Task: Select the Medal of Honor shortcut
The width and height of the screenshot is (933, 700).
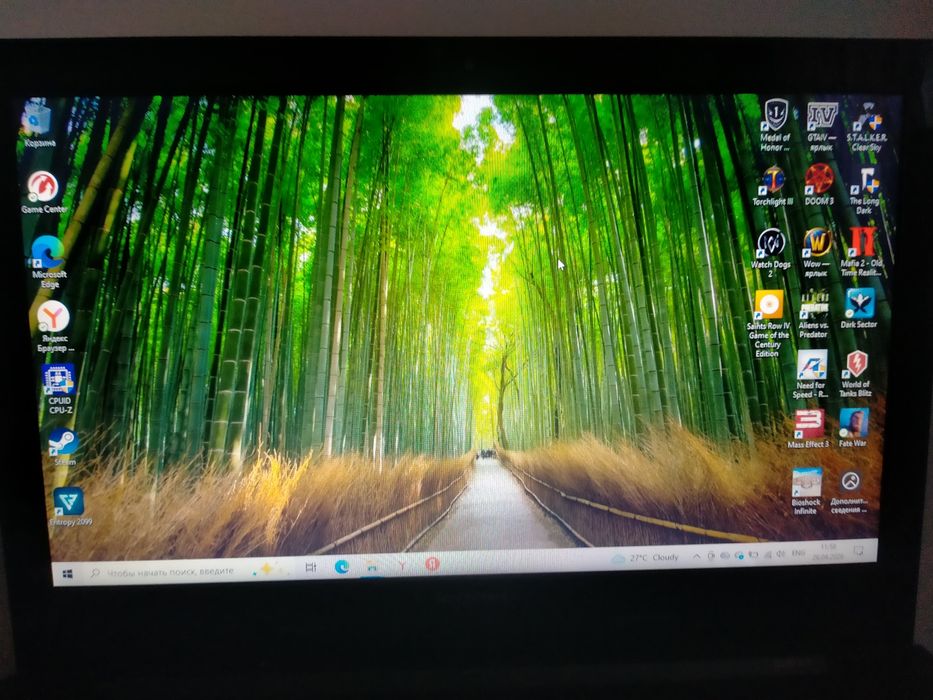Action: click(775, 124)
